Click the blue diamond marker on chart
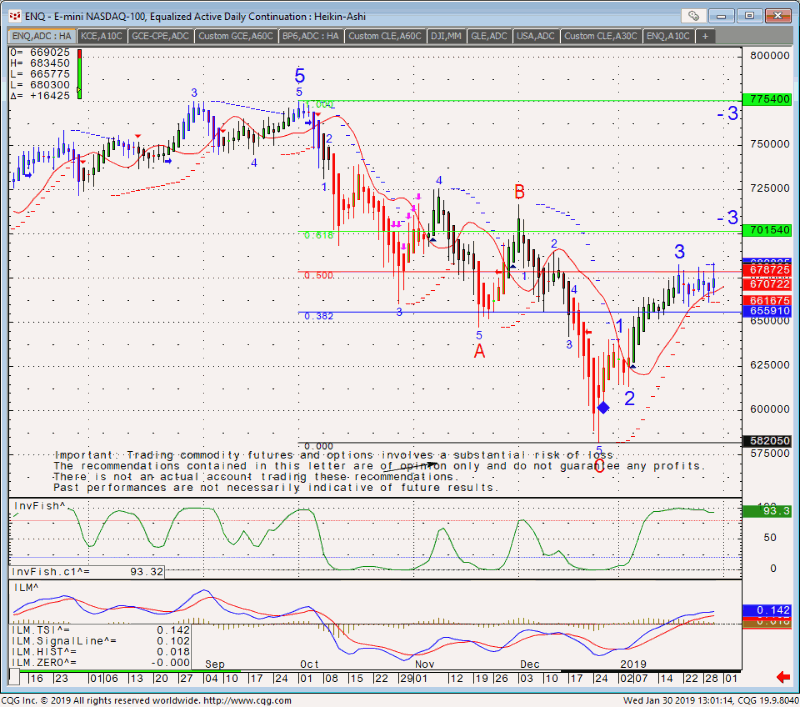Screen dimensions: 800x707 point(603,407)
